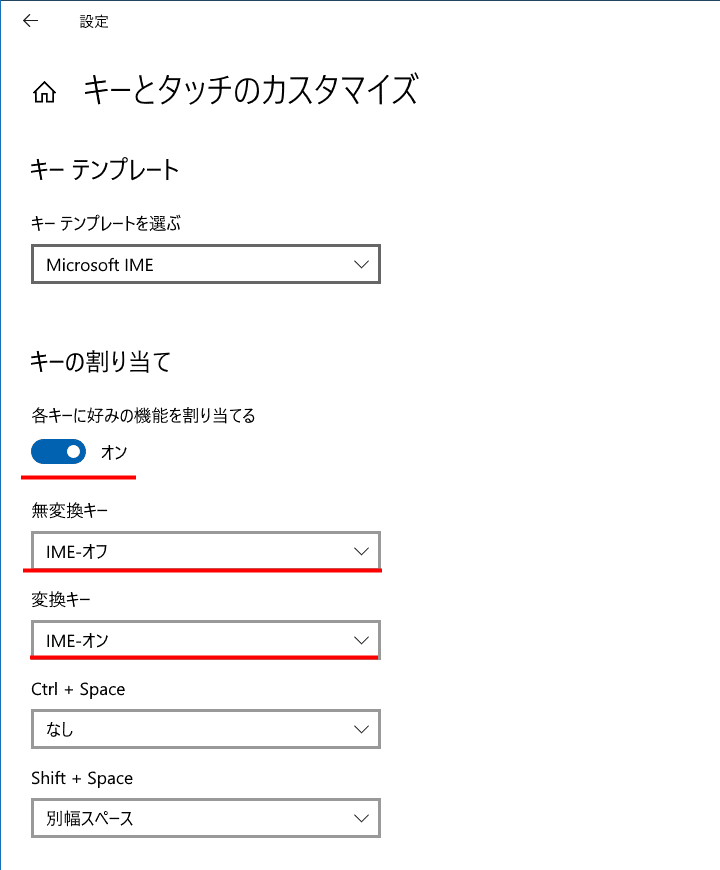The width and height of the screenshot is (720, 870).
Task: Click the オン label beside the switch
Action: 113,452
